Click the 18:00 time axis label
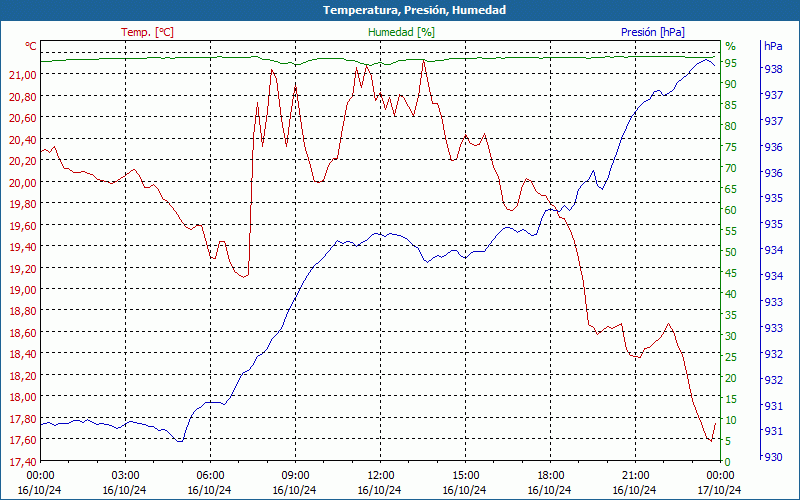Screen dimensions: 800x500 (550, 476)
